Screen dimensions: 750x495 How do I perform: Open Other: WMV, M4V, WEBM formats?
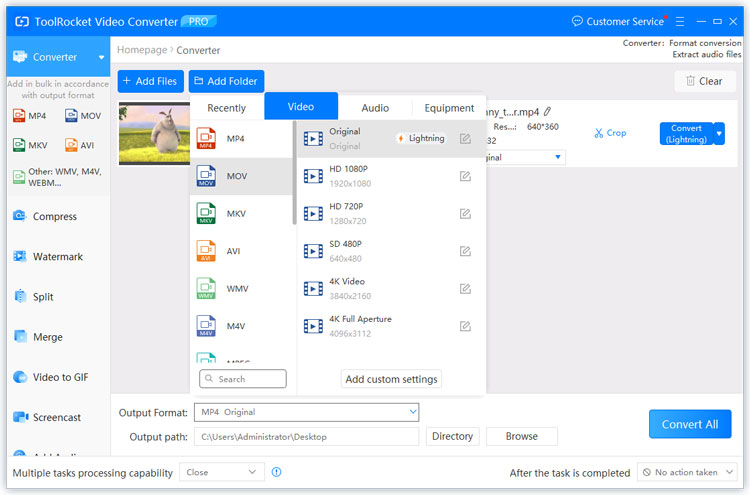(x=57, y=177)
